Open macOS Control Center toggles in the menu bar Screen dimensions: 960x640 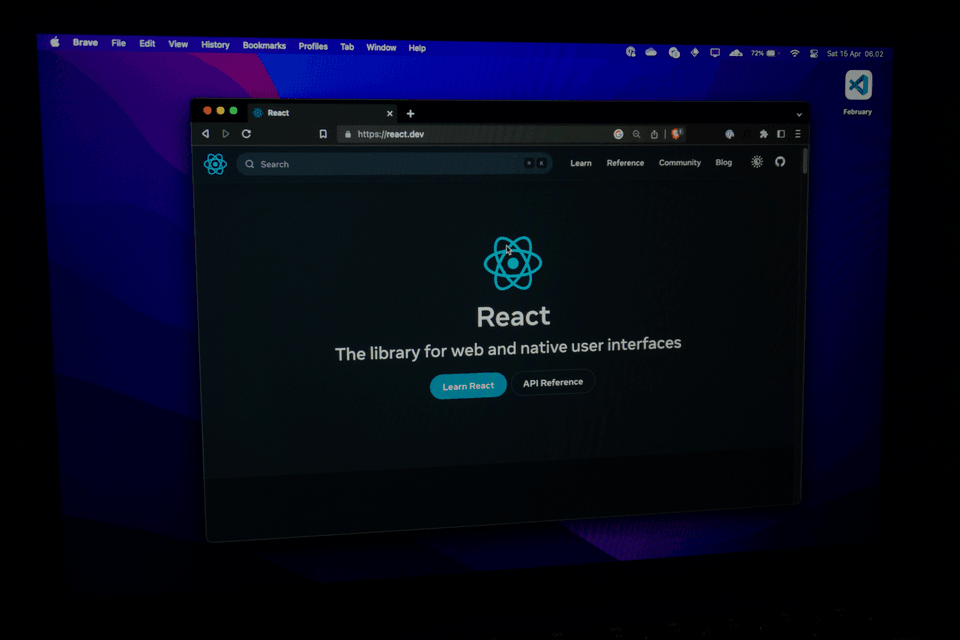[x=814, y=53]
